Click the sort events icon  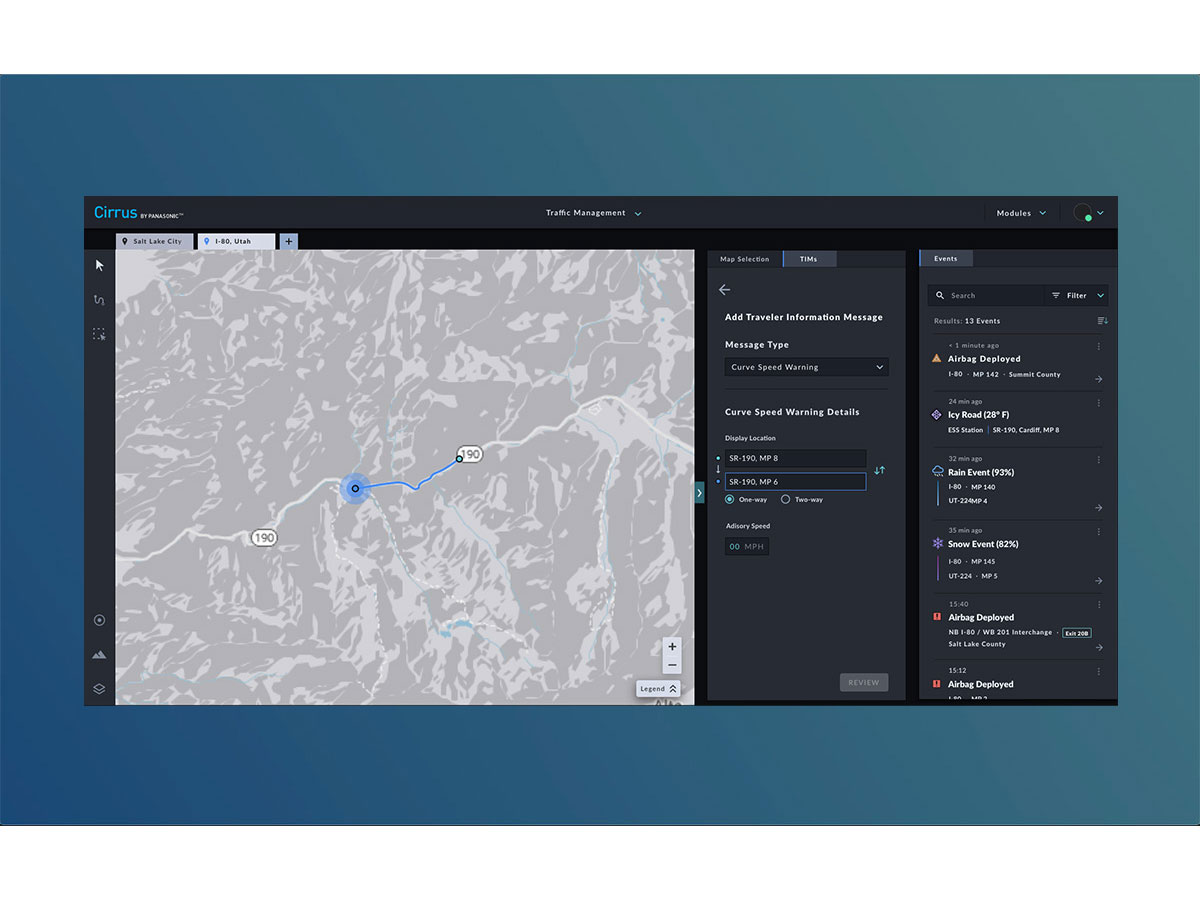[1102, 321]
